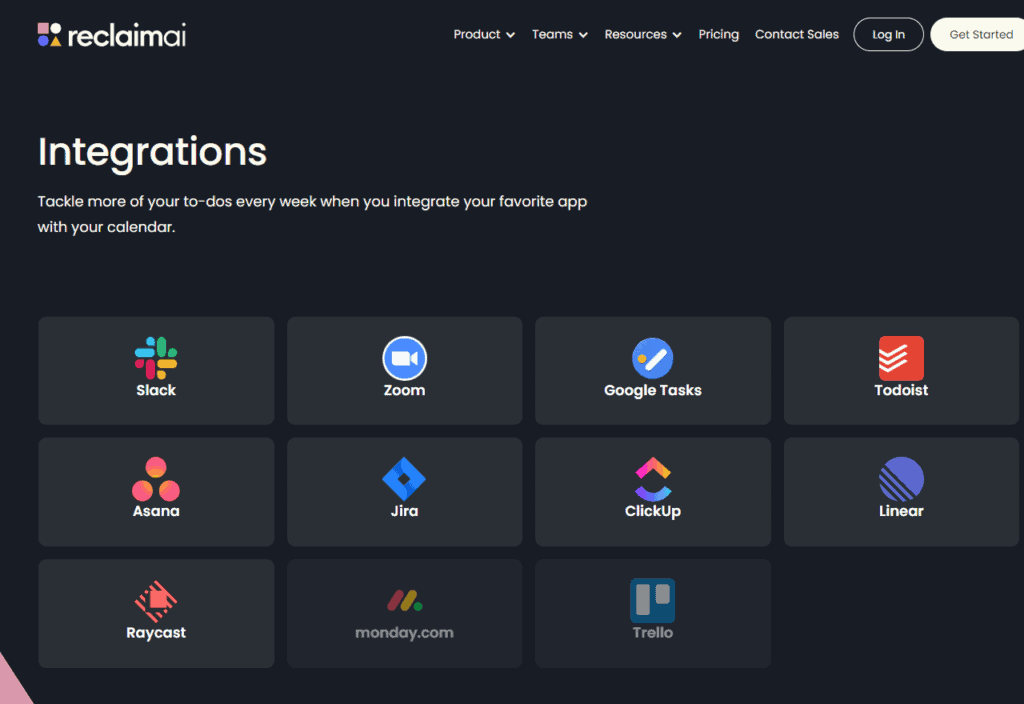
Task: Click the Linear integration card
Action: pyautogui.click(x=900, y=491)
